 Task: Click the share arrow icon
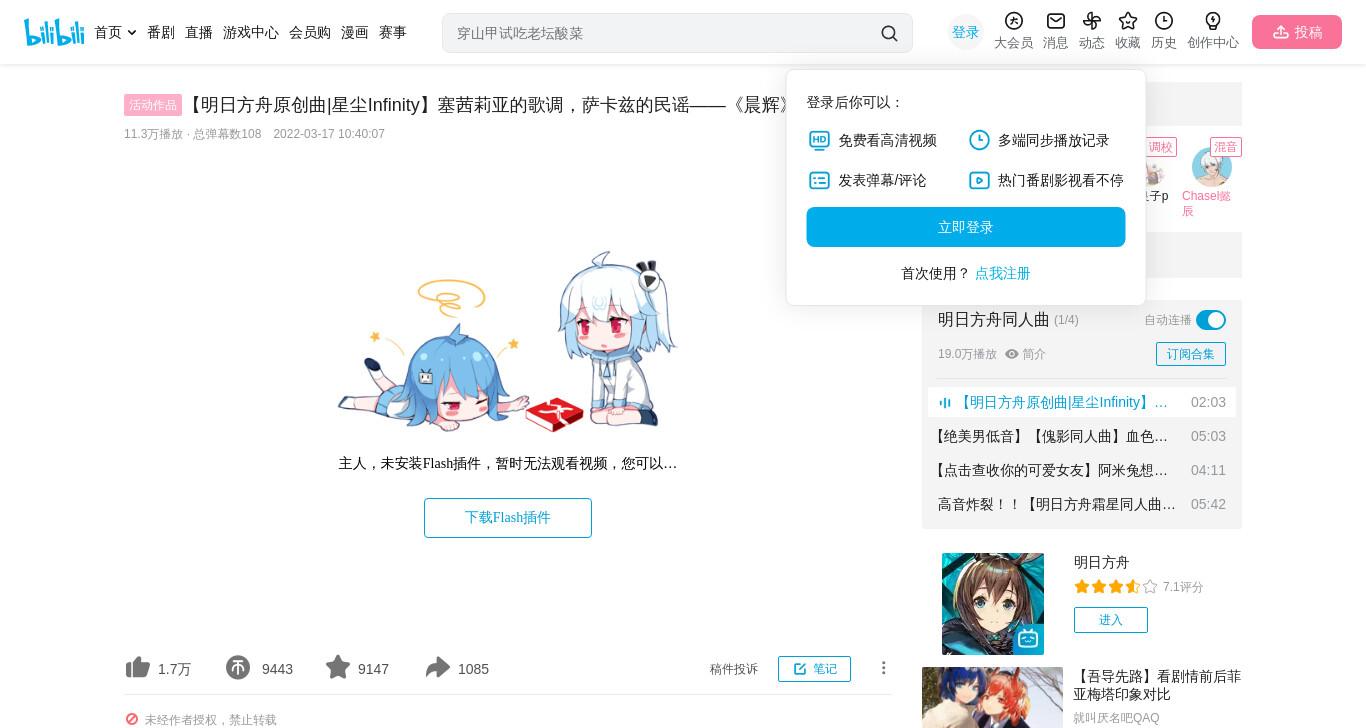[438, 668]
